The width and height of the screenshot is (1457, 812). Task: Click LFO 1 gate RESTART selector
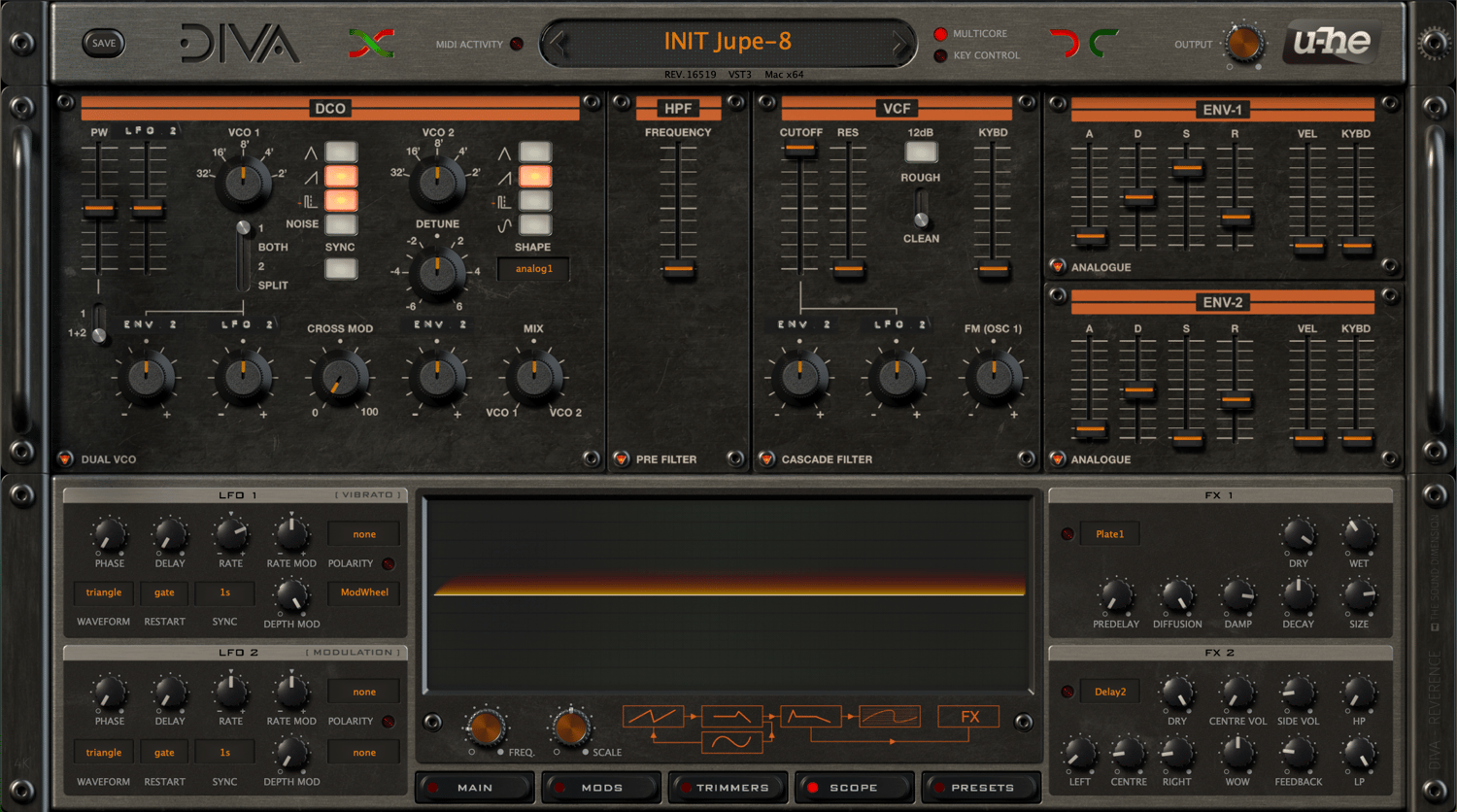[164, 592]
